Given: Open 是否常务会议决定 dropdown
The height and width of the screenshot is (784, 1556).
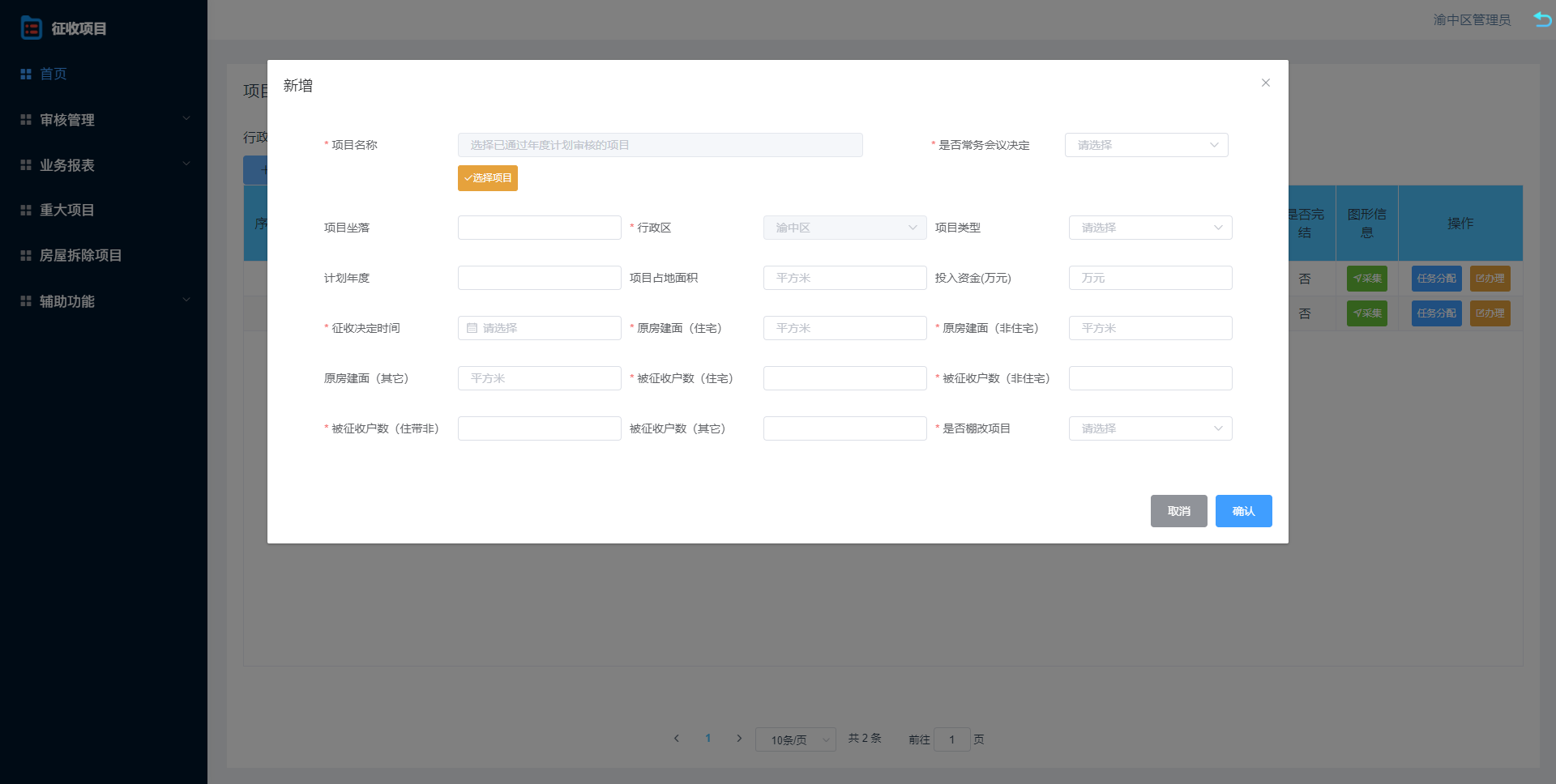Looking at the screenshot, I should coord(1146,145).
